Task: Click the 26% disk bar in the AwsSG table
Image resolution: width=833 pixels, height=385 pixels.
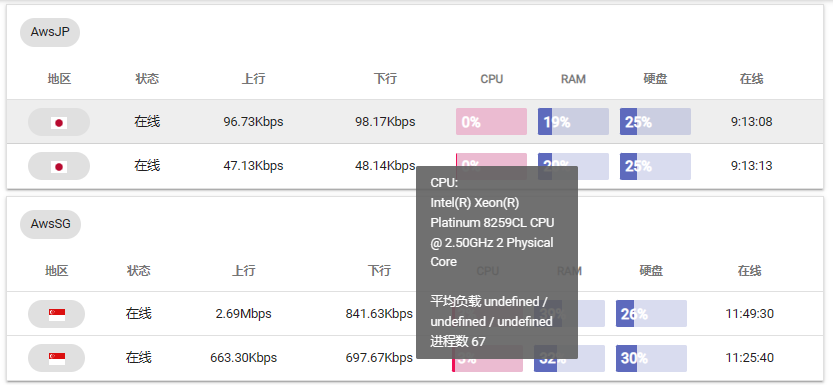Action: click(x=651, y=313)
